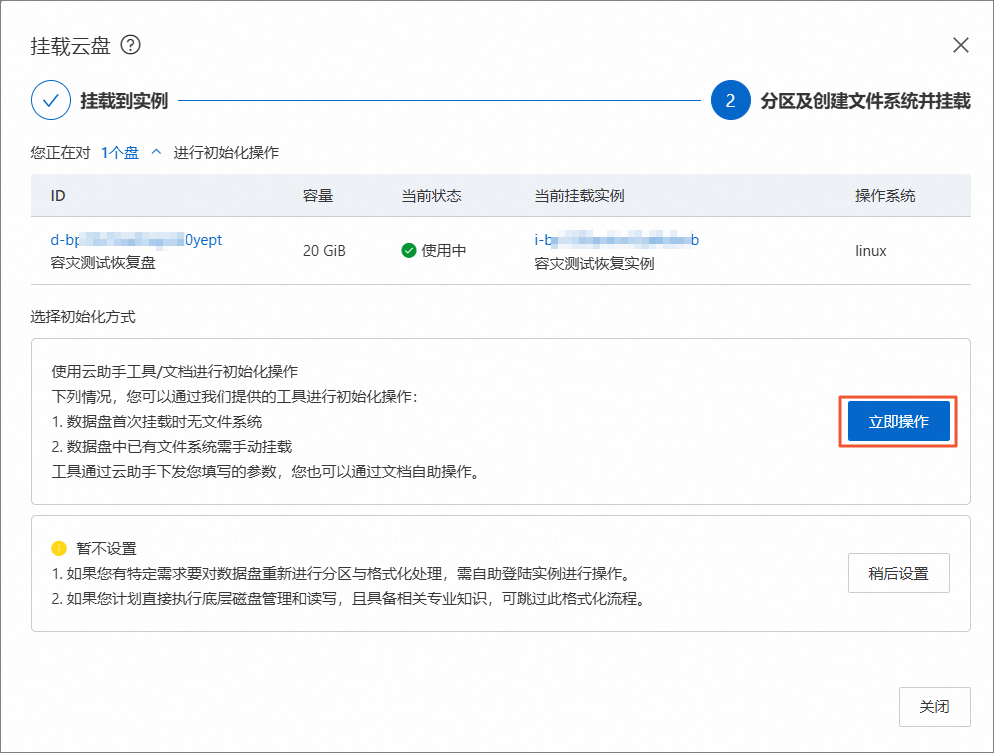994x753 pixels.
Task: Click the yellow info icon beside 暂不设置
Action: coord(59,548)
